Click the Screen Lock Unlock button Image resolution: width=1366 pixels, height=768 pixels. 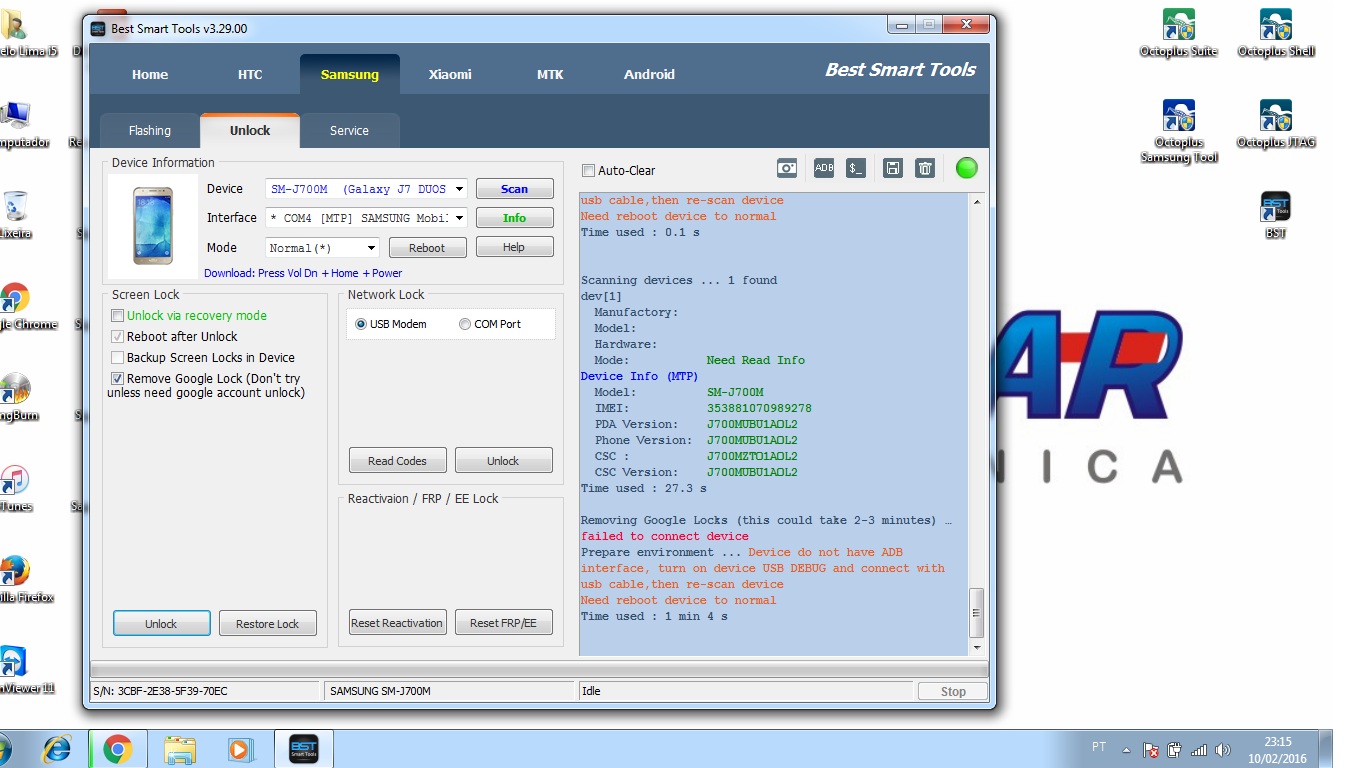tap(161, 624)
